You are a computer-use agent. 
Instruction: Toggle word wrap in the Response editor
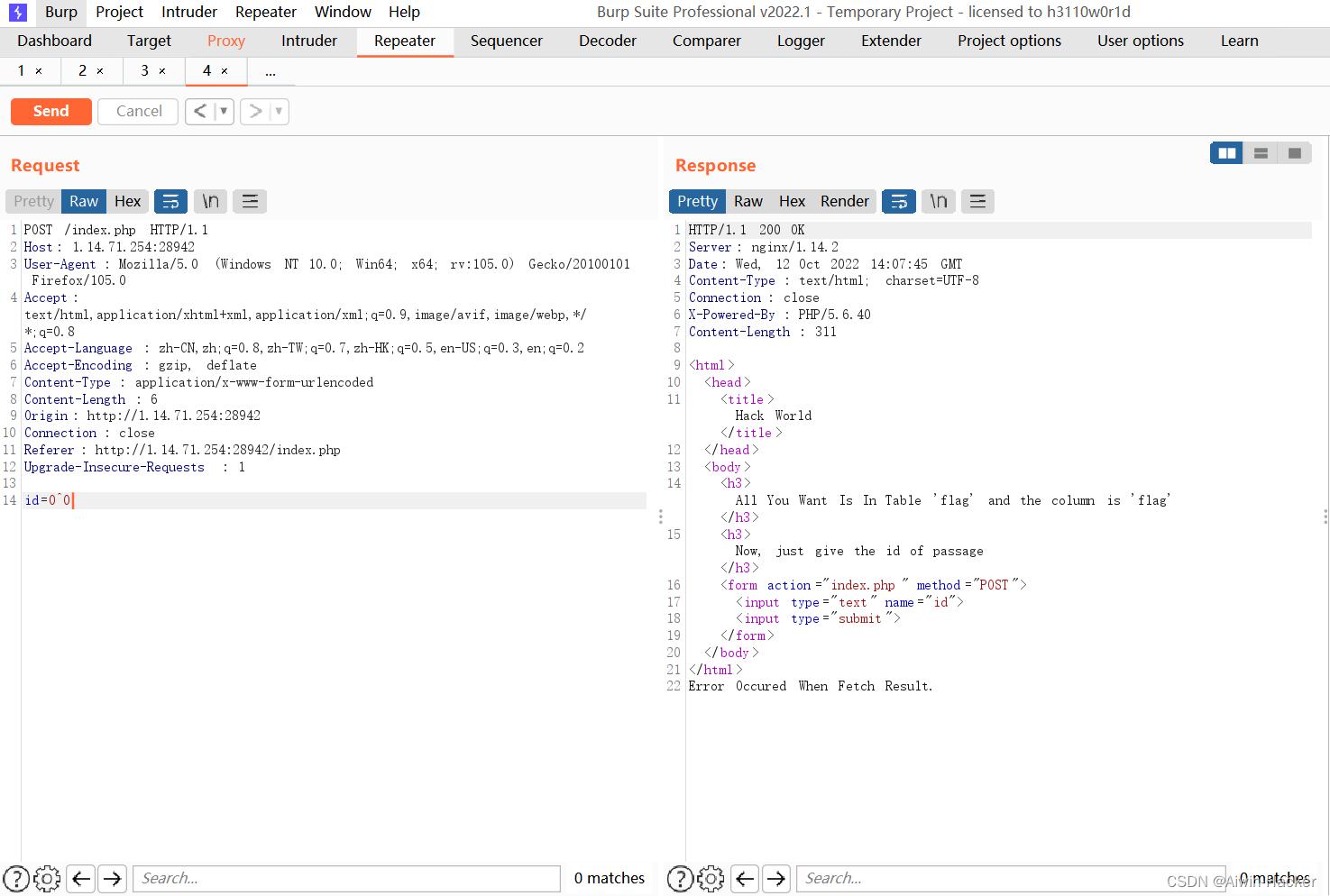tap(898, 201)
